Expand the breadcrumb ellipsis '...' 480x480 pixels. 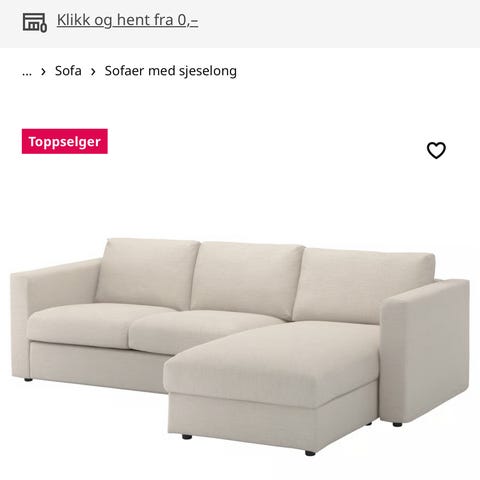27,71
